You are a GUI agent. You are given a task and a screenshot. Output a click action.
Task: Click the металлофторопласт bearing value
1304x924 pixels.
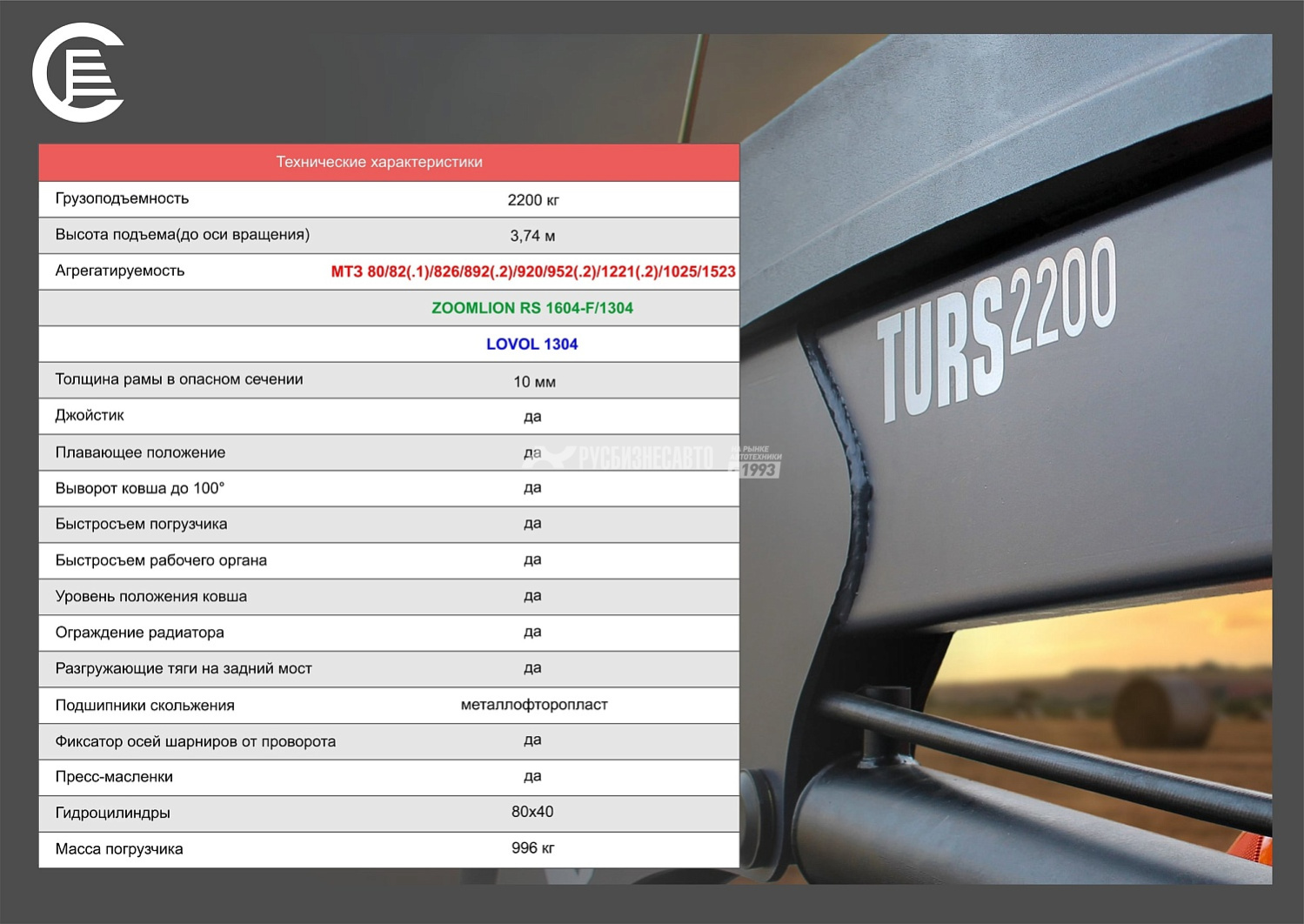(533, 705)
